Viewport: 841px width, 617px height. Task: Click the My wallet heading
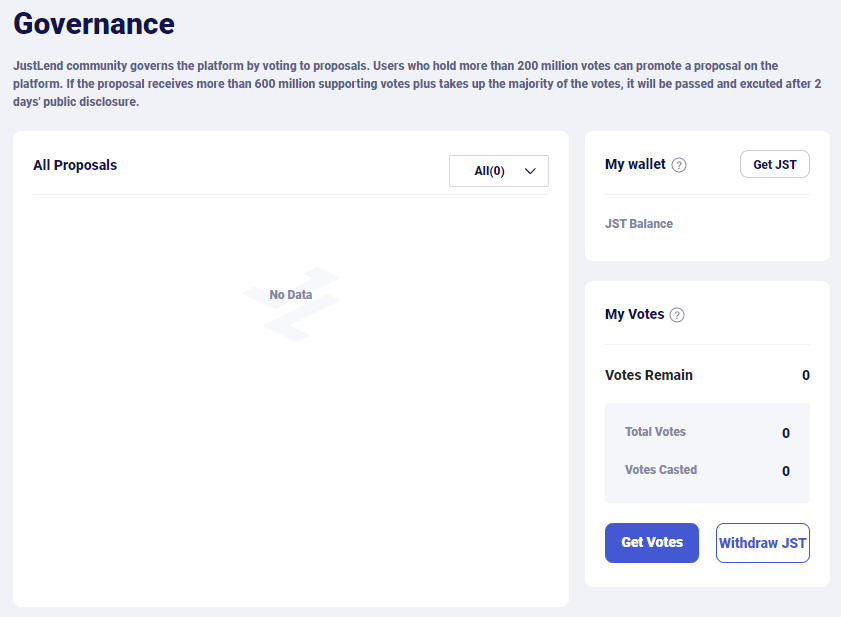pyautogui.click(x=635, y=164)
